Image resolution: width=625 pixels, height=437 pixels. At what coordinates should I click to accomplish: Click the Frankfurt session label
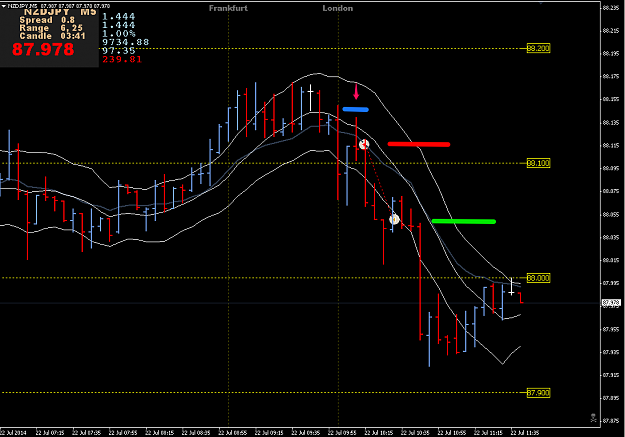click(x=228, y=8)
